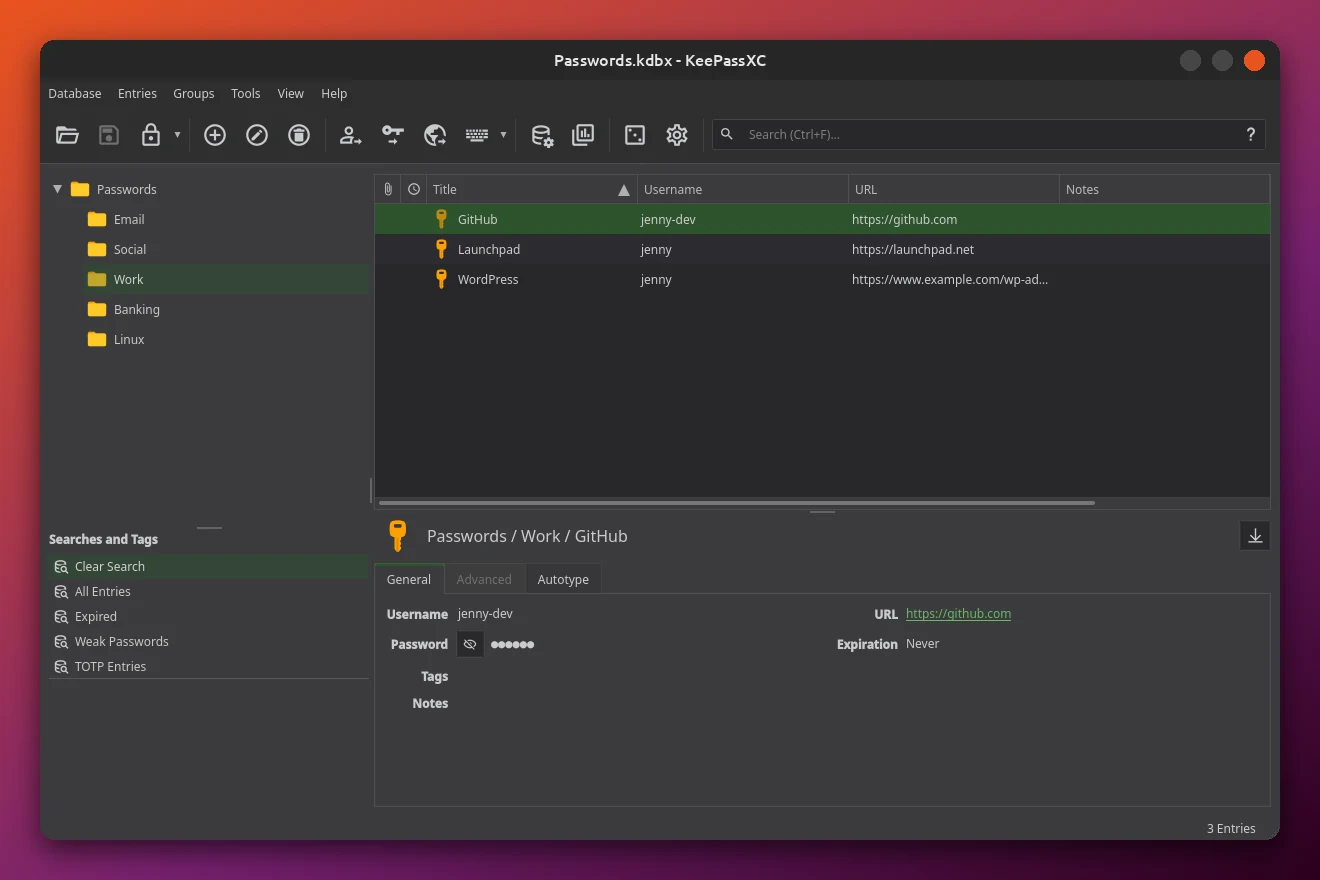Open the Help menu
Screen dimensions: 1320x880
click(x=334, y=93)
